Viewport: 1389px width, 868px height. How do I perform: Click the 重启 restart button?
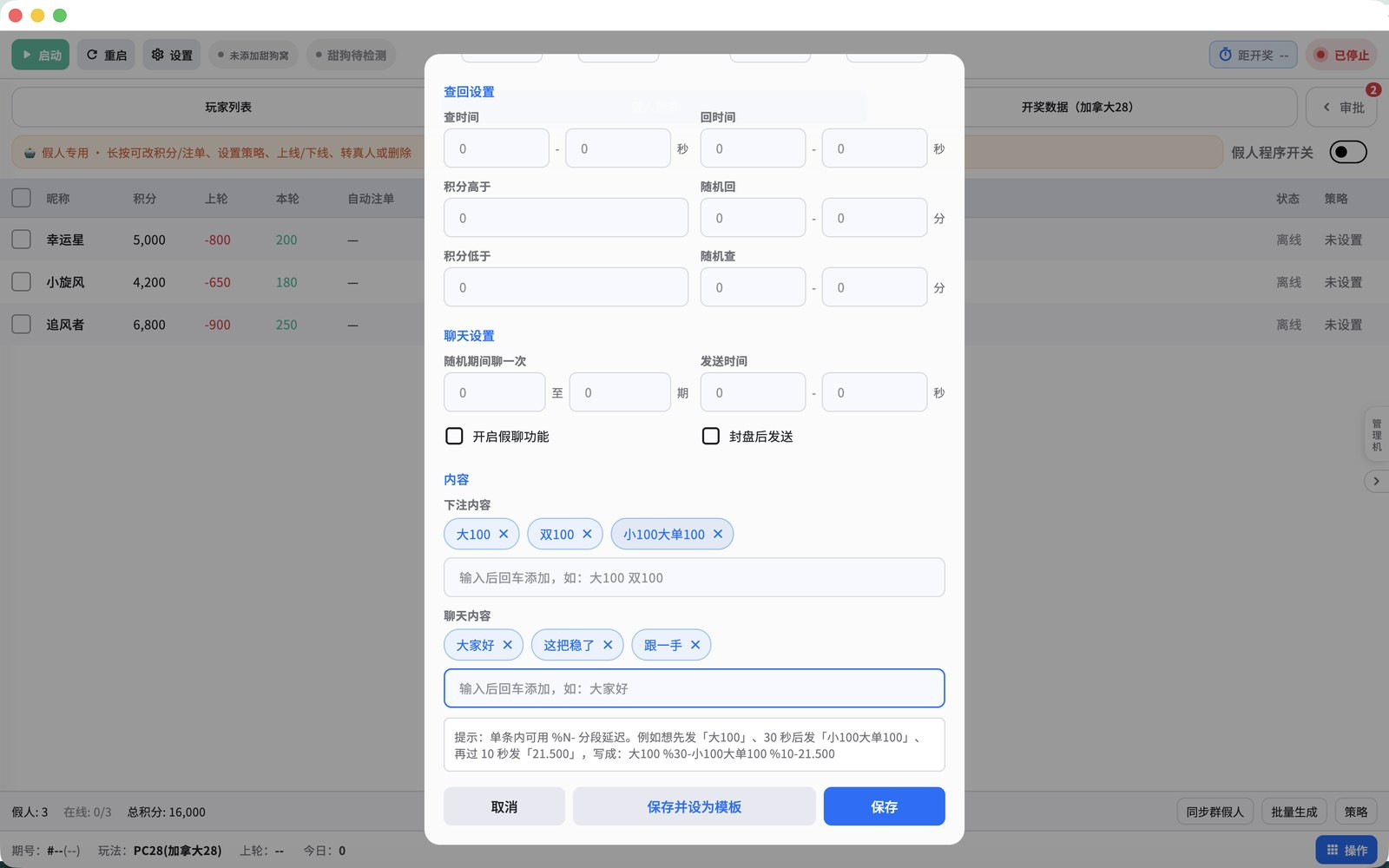point(106,55)
